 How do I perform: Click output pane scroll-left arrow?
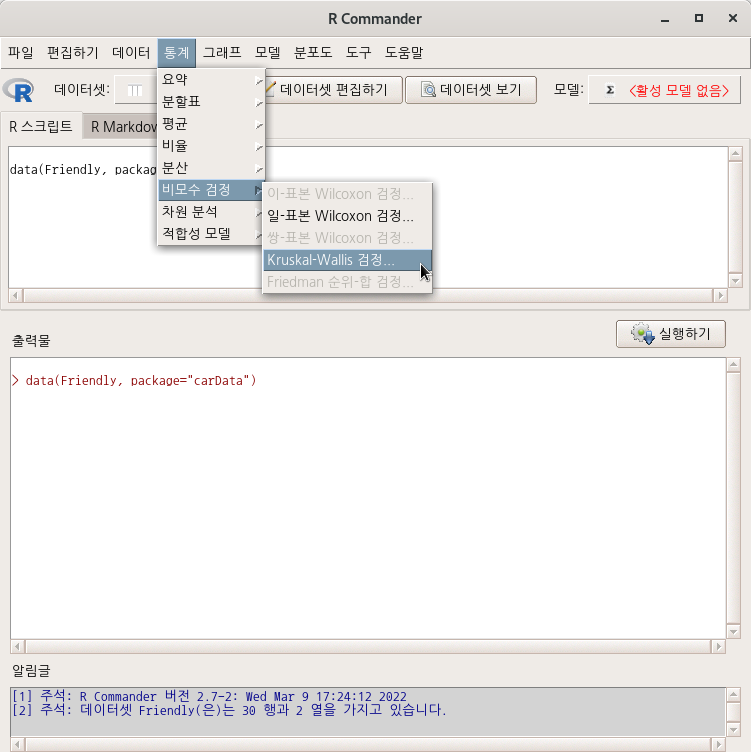(17, 646)
